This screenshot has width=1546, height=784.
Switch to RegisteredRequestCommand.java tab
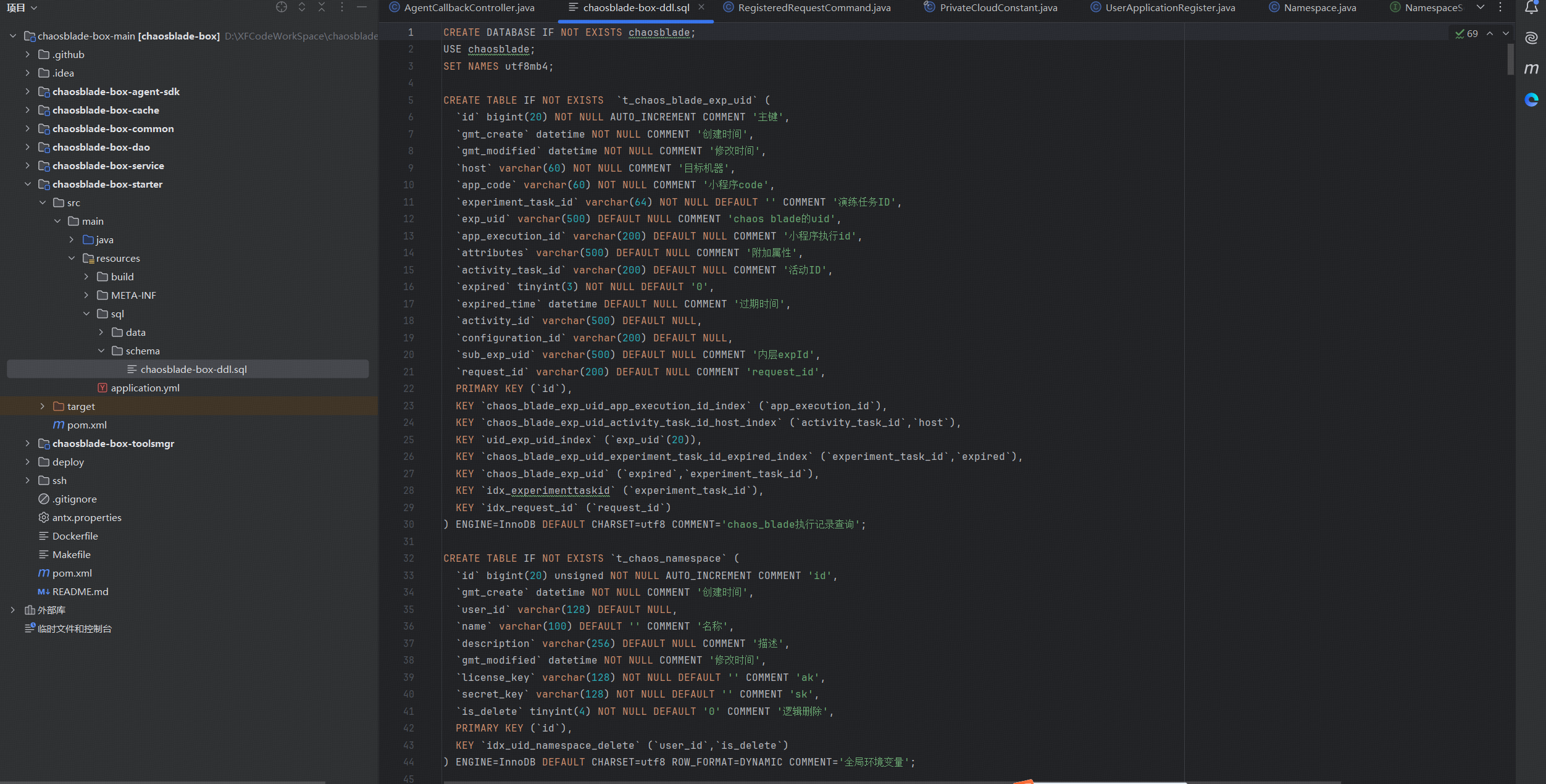(x=807, y=7)
